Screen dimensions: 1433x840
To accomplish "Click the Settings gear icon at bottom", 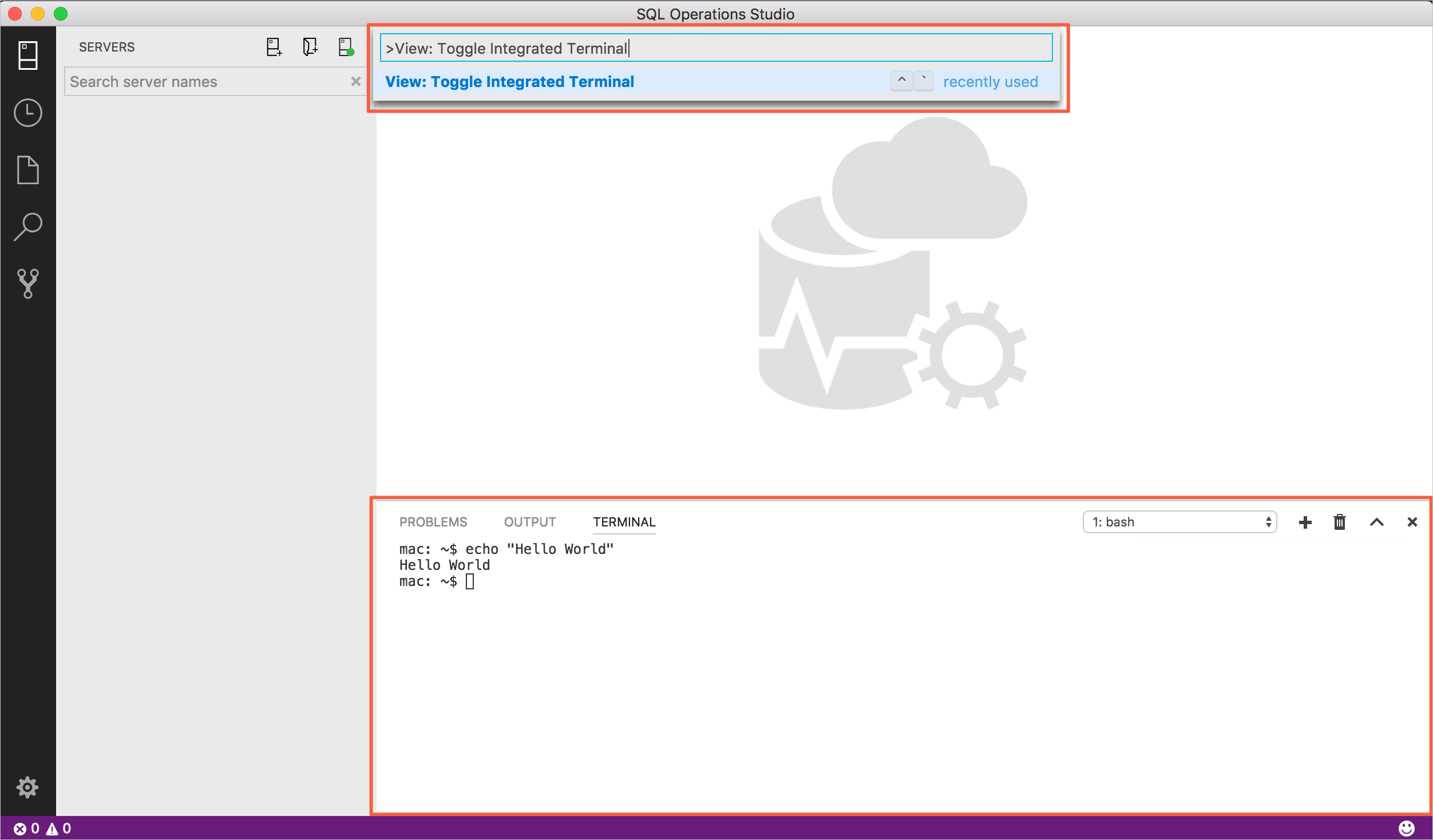I will click(27, 788).
